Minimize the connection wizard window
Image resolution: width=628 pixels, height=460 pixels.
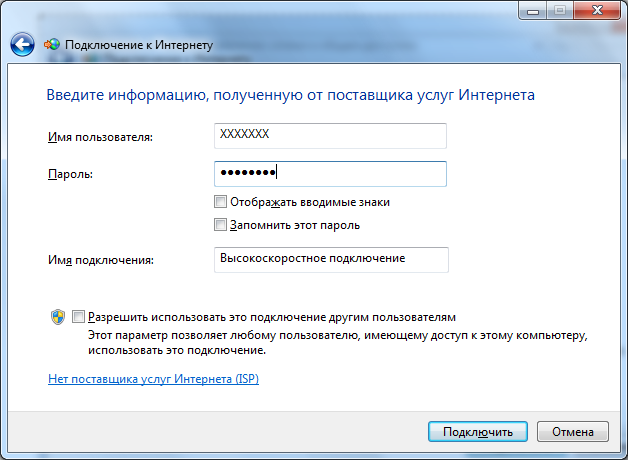[x=532, y=10]
